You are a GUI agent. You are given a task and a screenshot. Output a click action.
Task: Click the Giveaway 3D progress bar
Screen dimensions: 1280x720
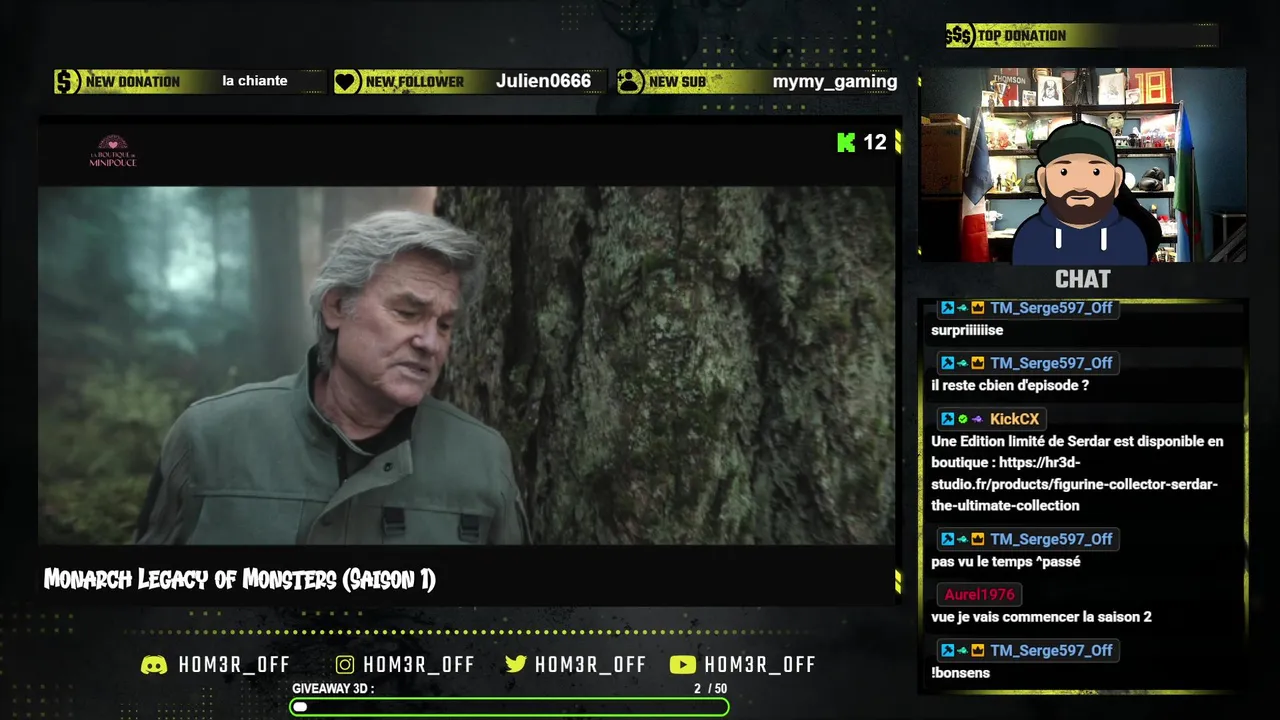(x=509, y=707)
